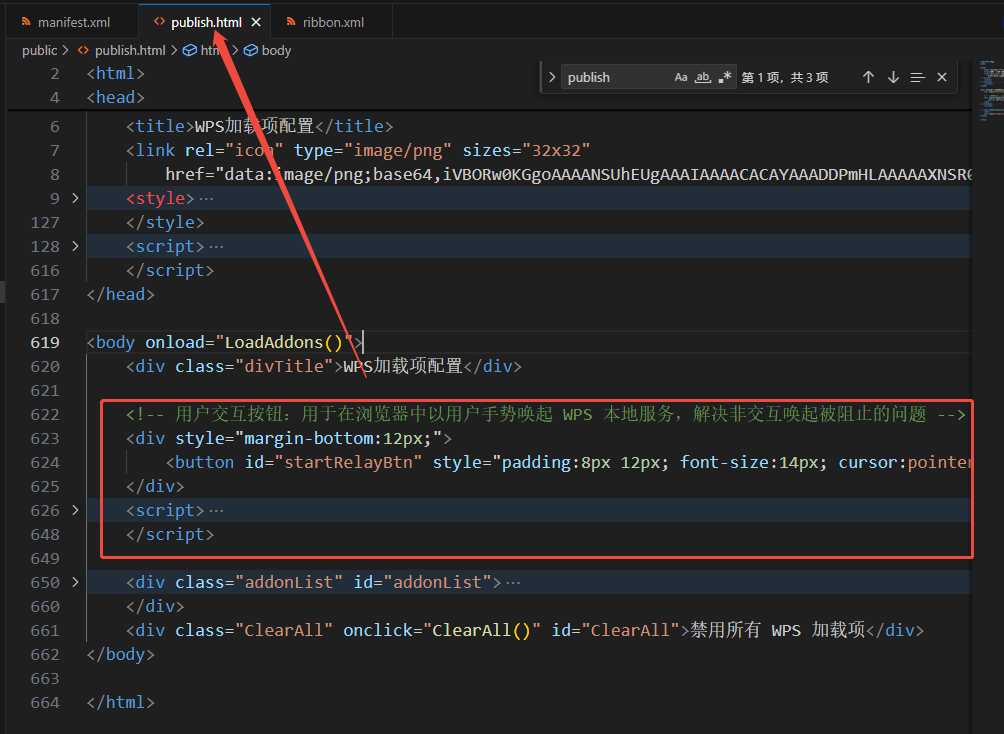Expand folded style block on line 9

click(76, 198)
